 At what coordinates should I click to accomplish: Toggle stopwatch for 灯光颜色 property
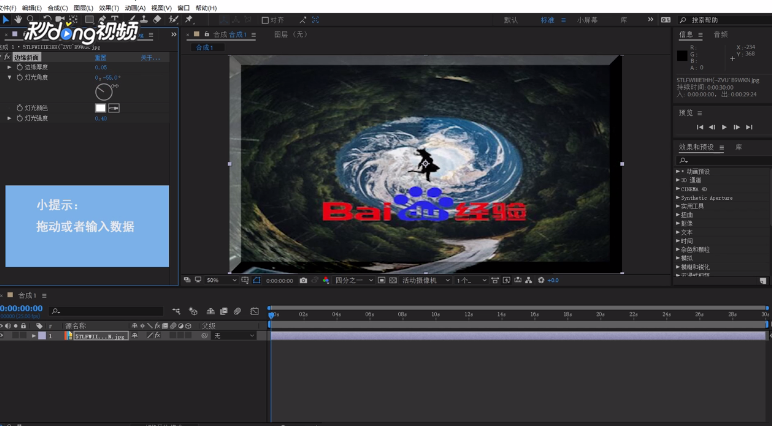pyautogui.click(x=20, y=108)
